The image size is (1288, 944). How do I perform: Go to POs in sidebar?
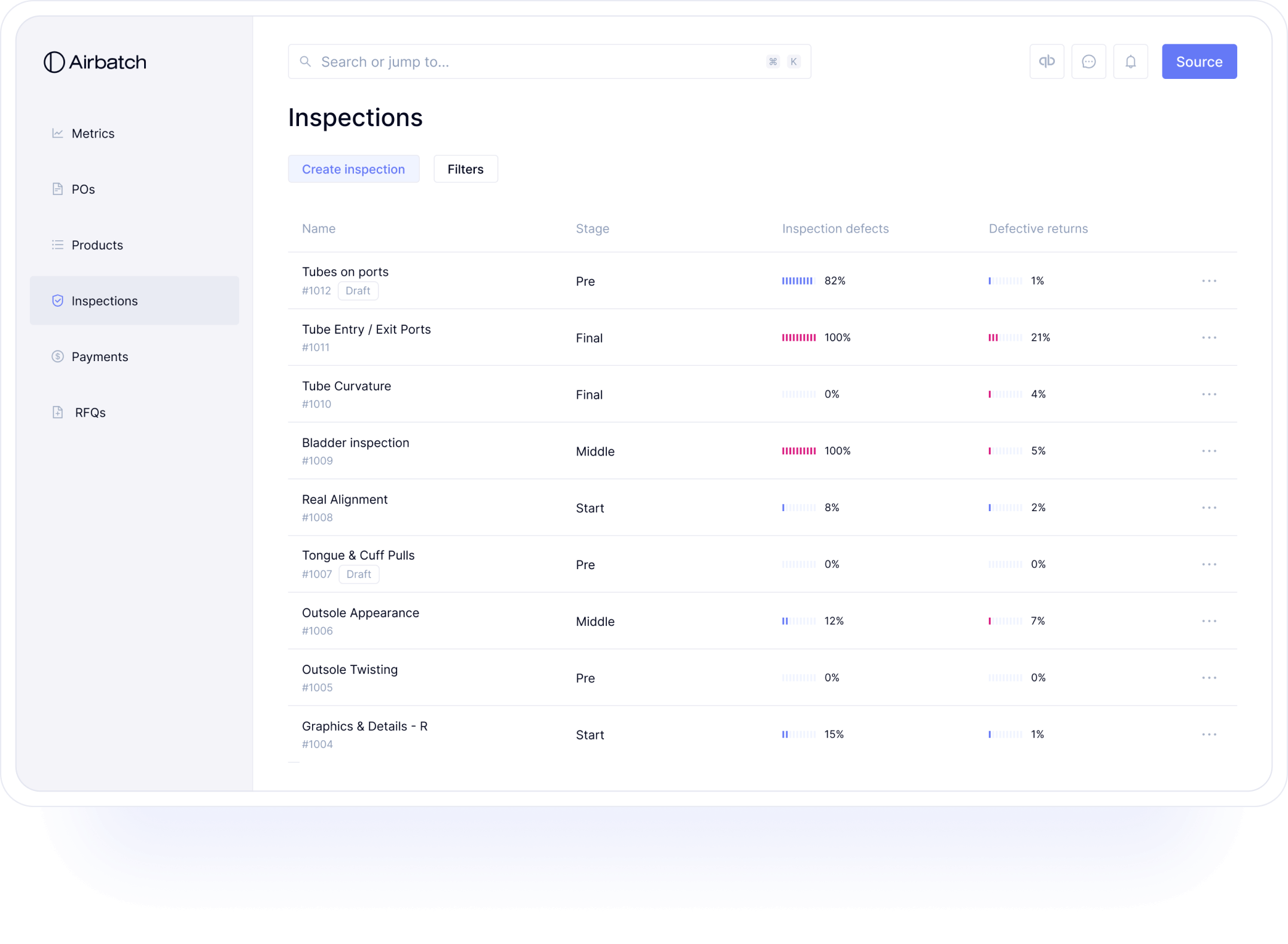83,190
